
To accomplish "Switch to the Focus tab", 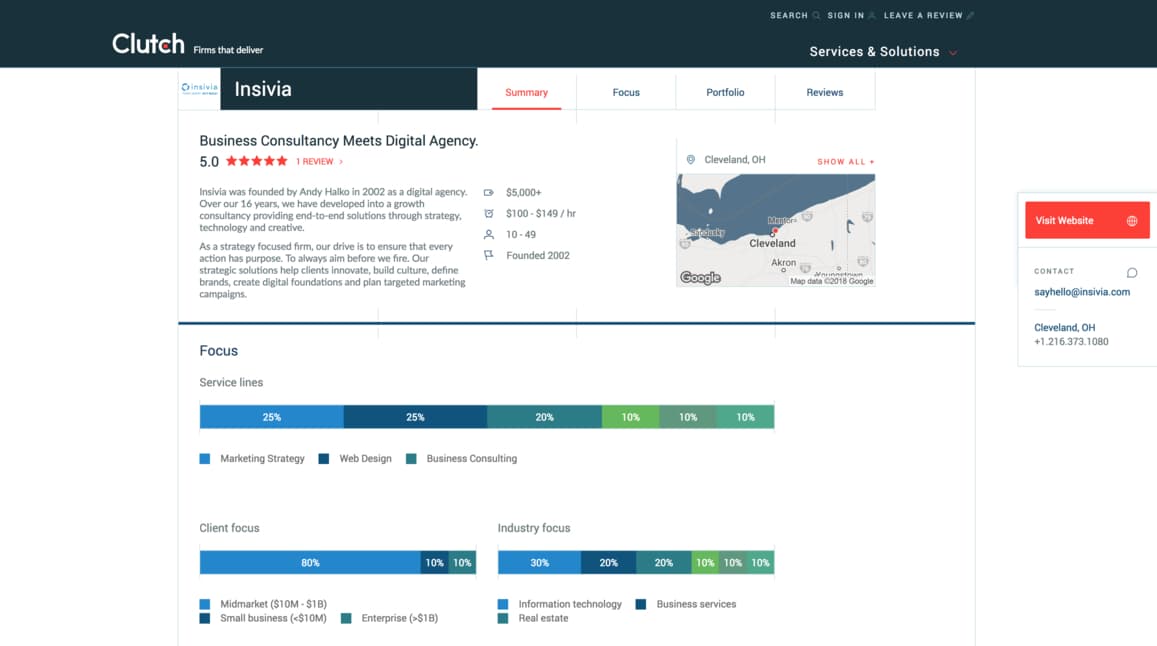I will pos(626,92).
